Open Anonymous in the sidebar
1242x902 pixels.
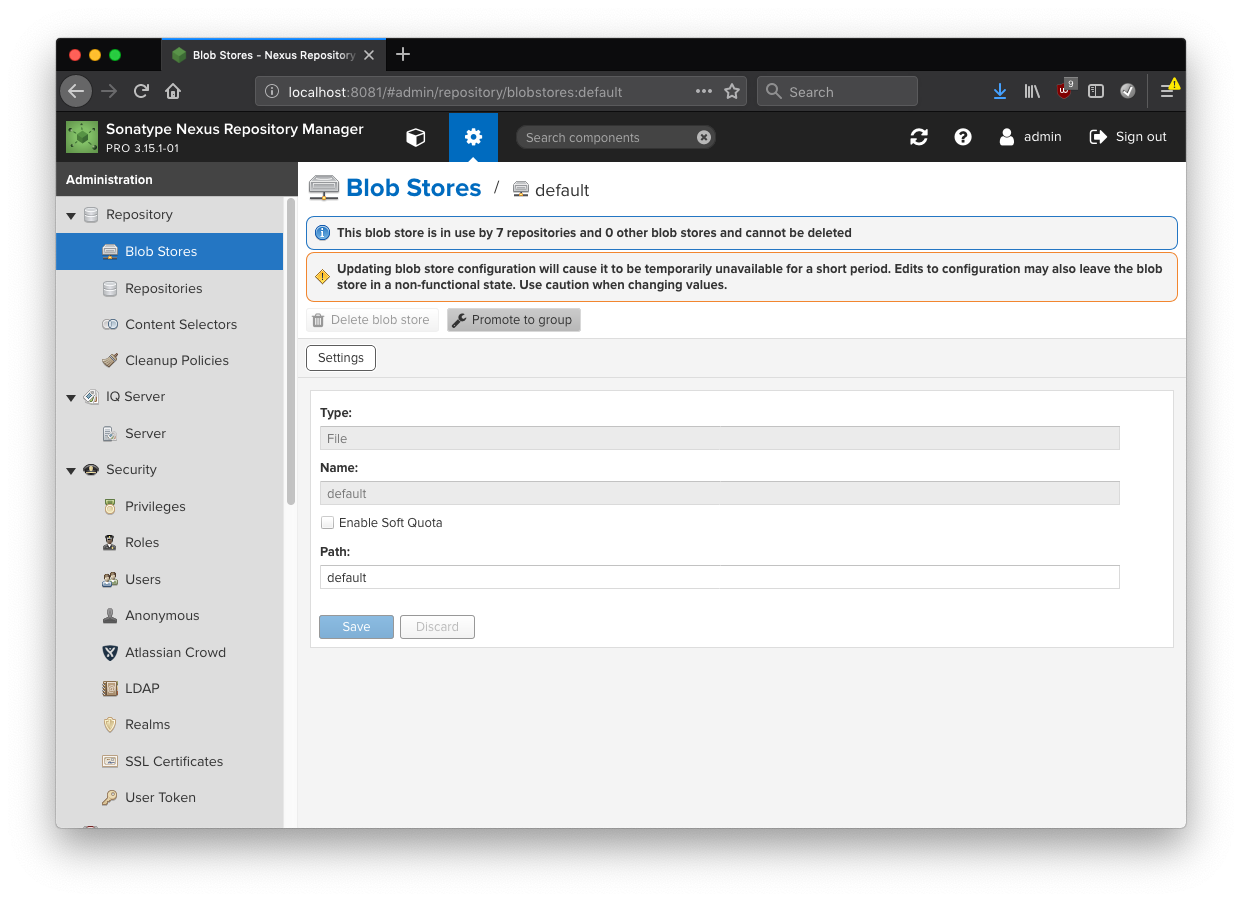[170, 615]
